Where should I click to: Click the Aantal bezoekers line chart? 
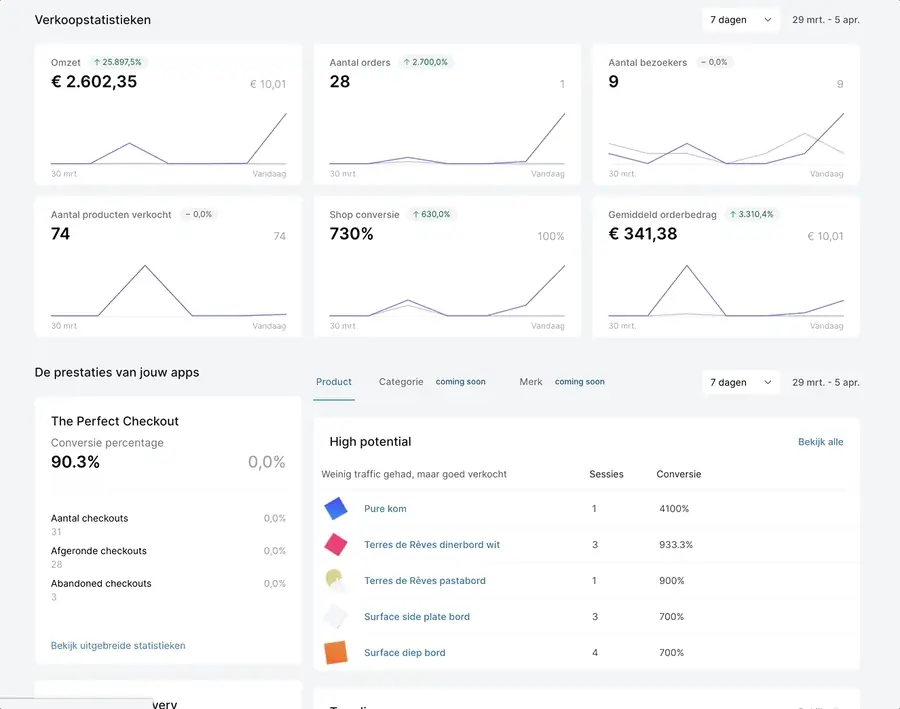(726, 138)
